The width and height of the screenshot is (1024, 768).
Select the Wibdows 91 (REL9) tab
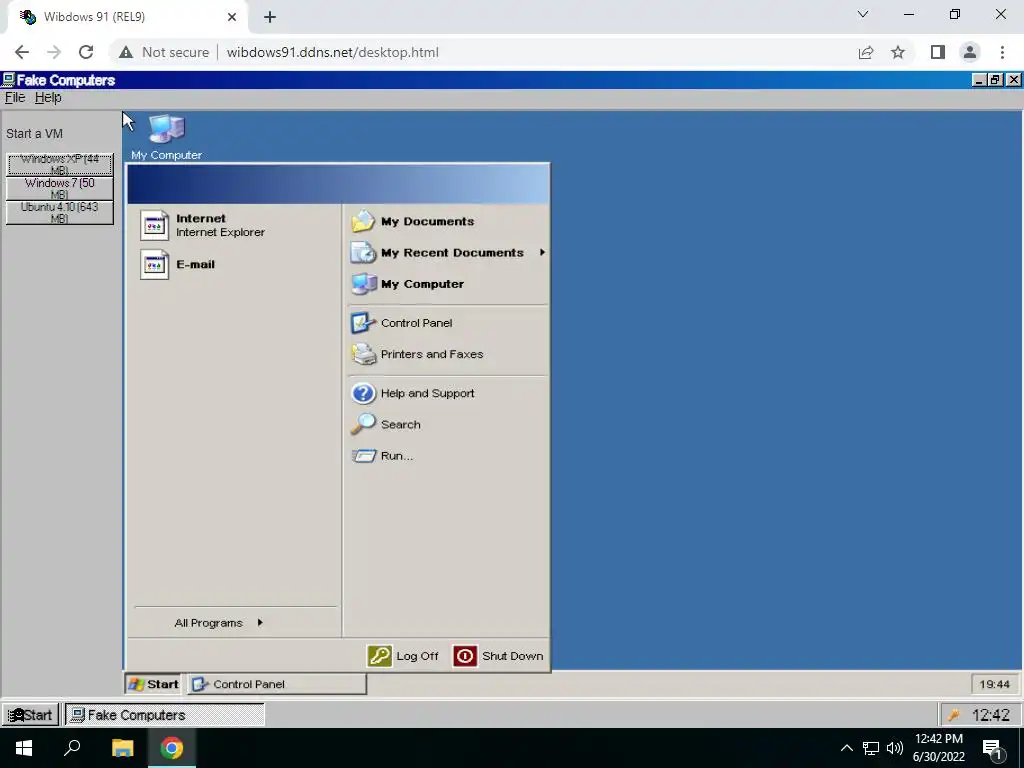[x=127, y=17]
